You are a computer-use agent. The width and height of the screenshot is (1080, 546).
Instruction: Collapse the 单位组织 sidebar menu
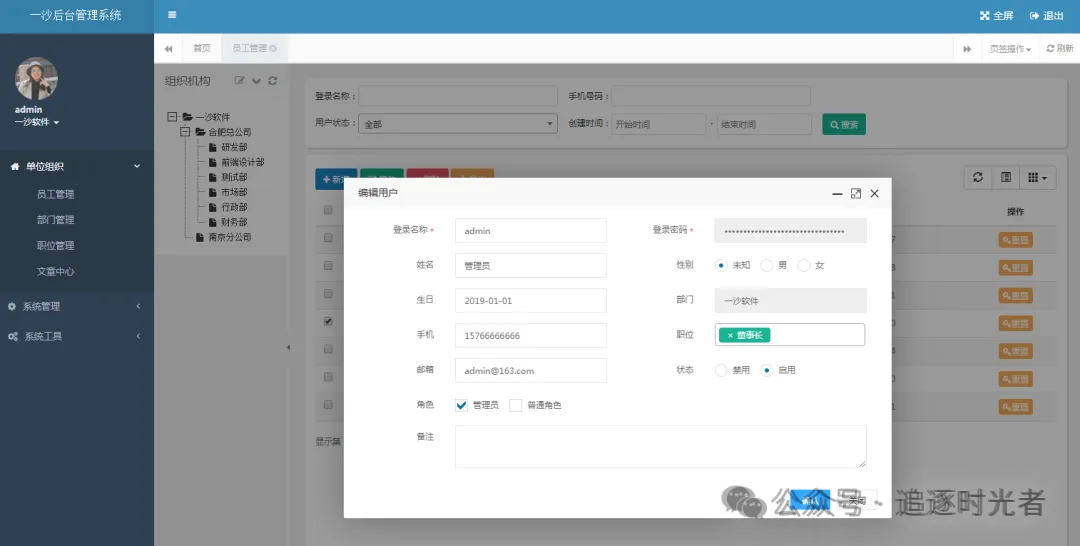[76, 166]
